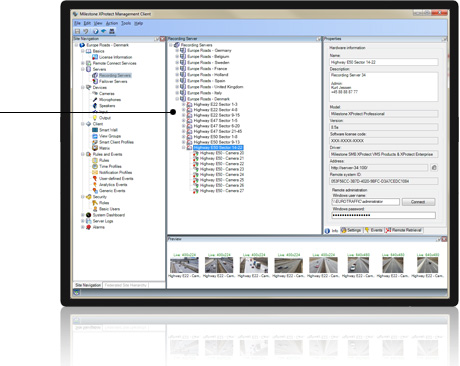Screen dimensions: 460x366
Task: Click the Save toolbar icon
Action: (77, 31)
